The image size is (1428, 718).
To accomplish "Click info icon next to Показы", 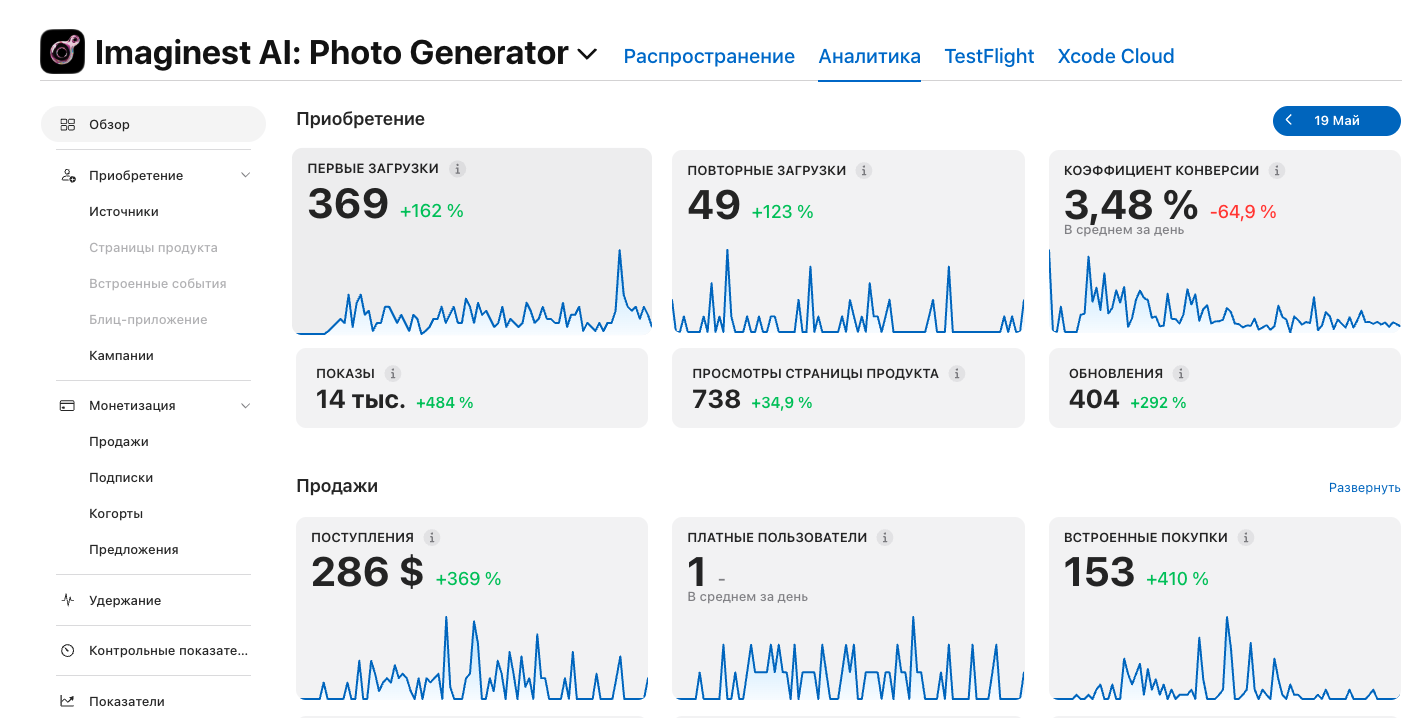I will (x=393, y=374).
